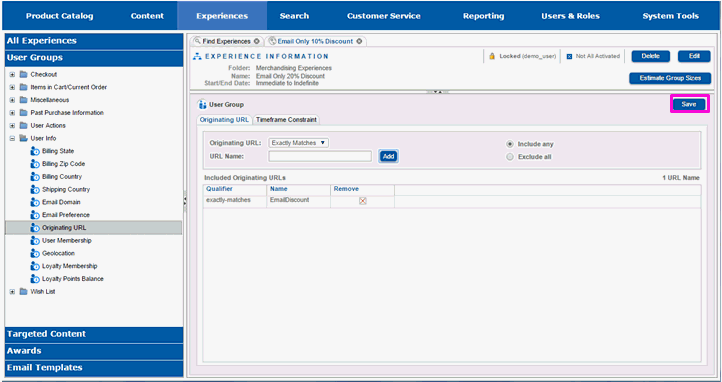Viewport: 722px width, 382px height.
Task: Open the Search menu
Action: coord(294,16)
